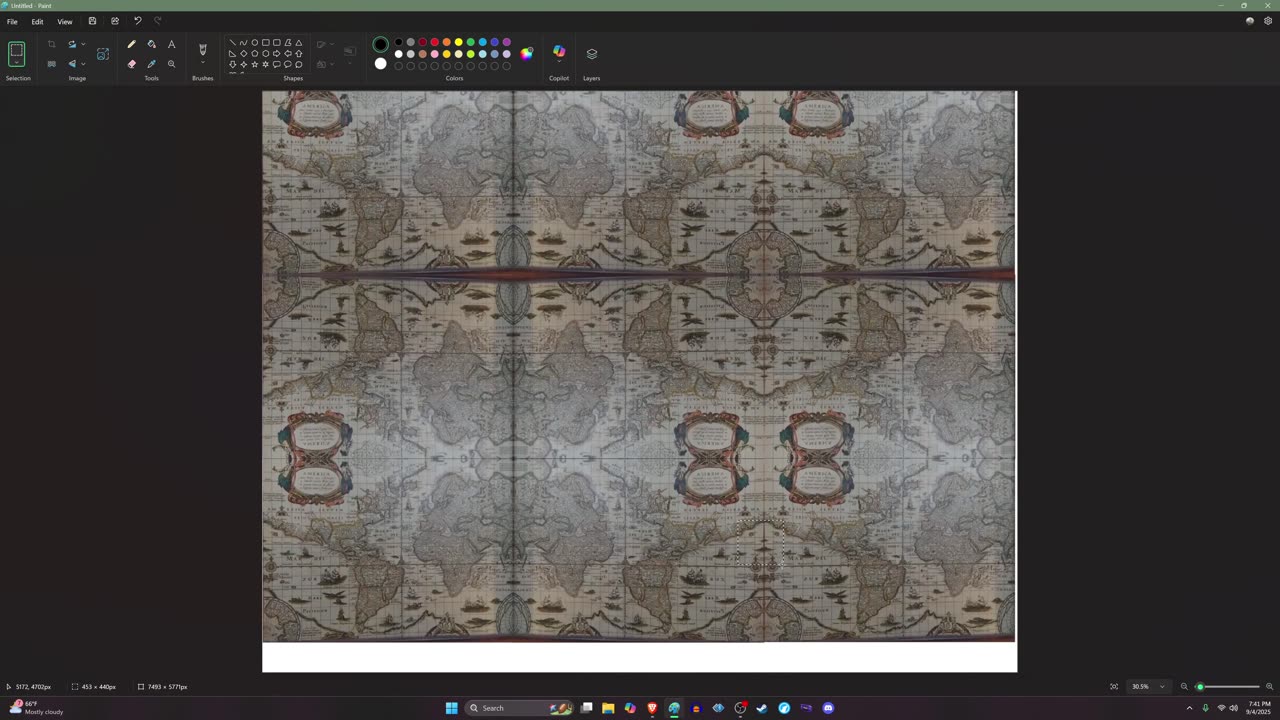The width and height of the screenshot is (1280, 720).
Task: Open the Edit menu
Action: point(37,21)
